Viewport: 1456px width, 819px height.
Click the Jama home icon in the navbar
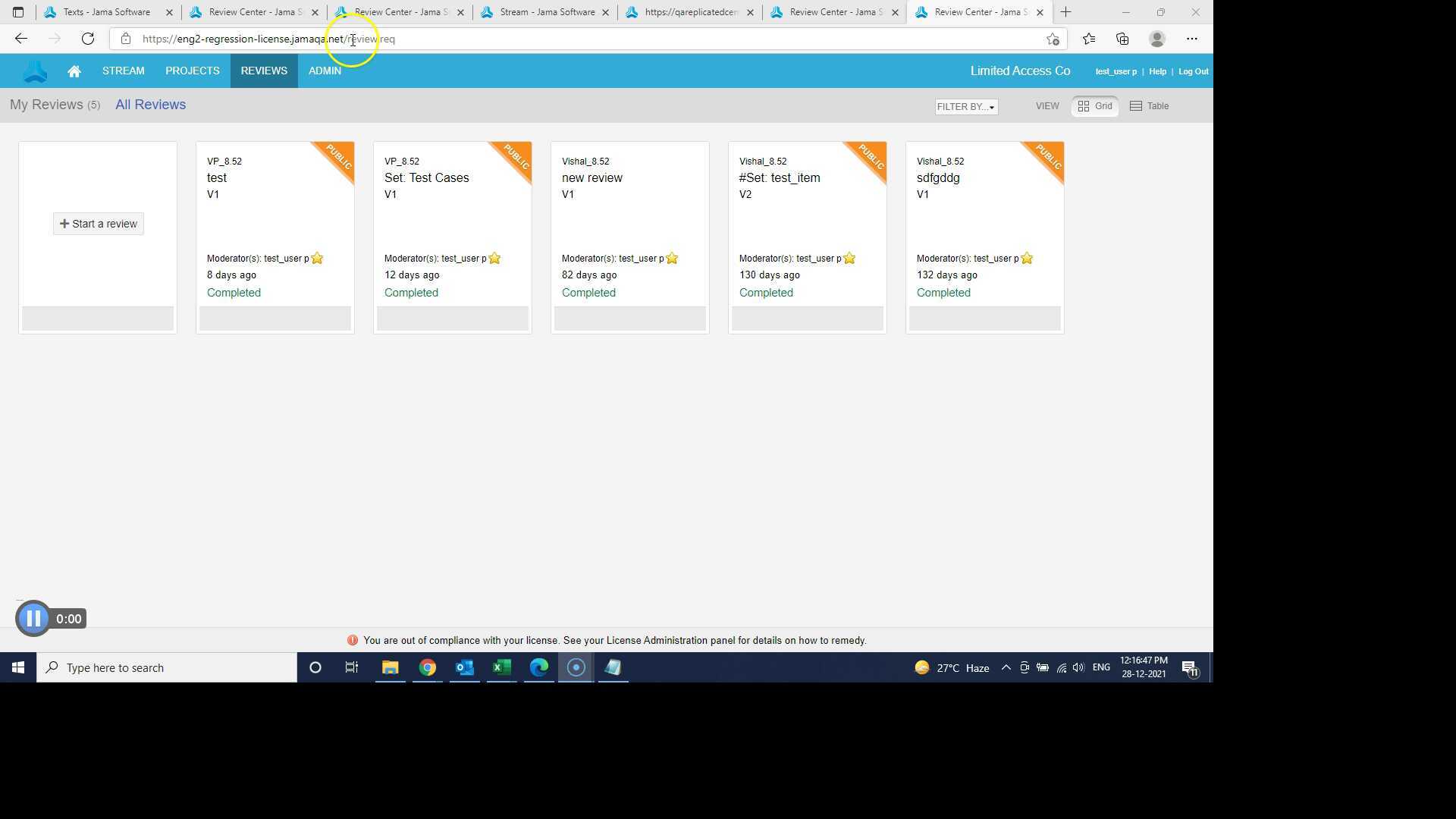pos(74,71)
